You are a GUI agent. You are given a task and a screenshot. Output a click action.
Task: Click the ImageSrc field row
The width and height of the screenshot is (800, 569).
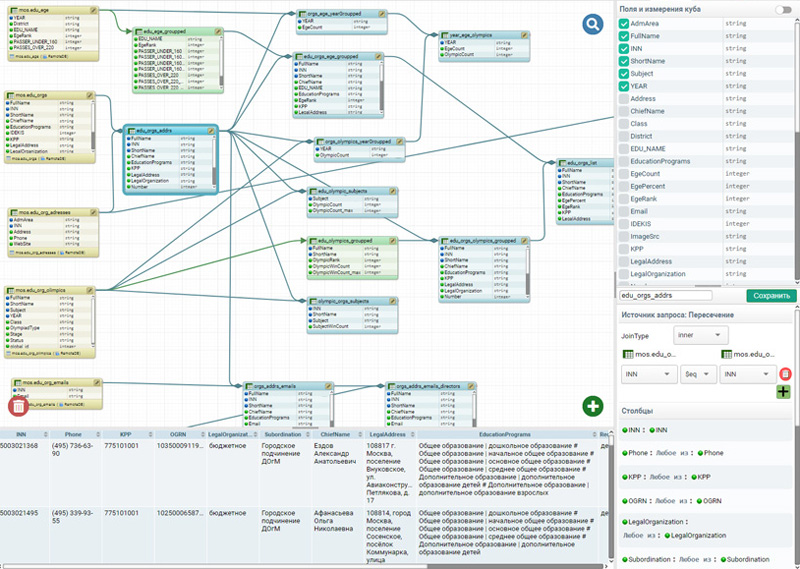coord(707,237)
